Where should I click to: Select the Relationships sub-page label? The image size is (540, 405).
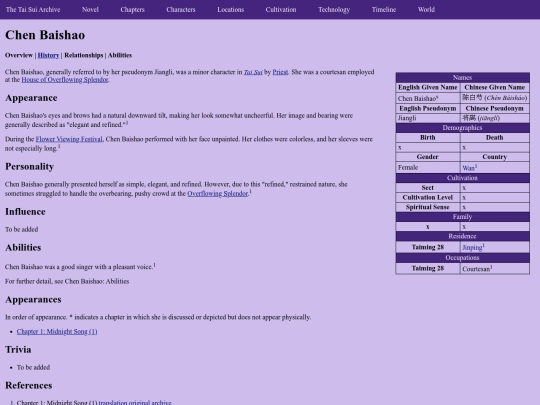pos(84,55)
